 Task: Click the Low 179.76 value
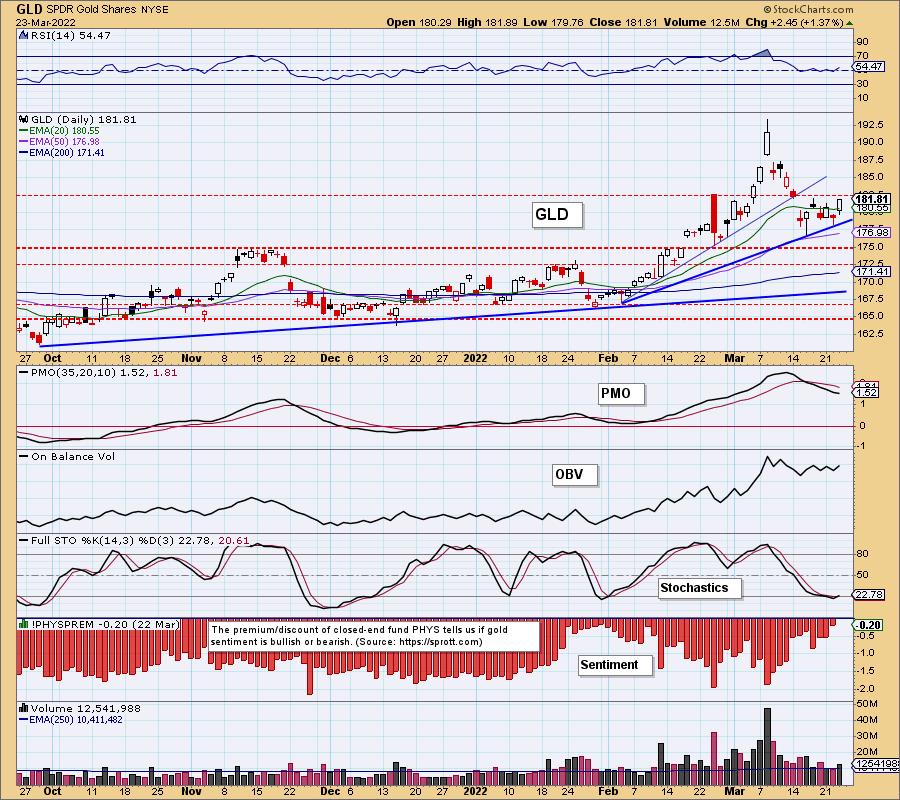(553, 22)
